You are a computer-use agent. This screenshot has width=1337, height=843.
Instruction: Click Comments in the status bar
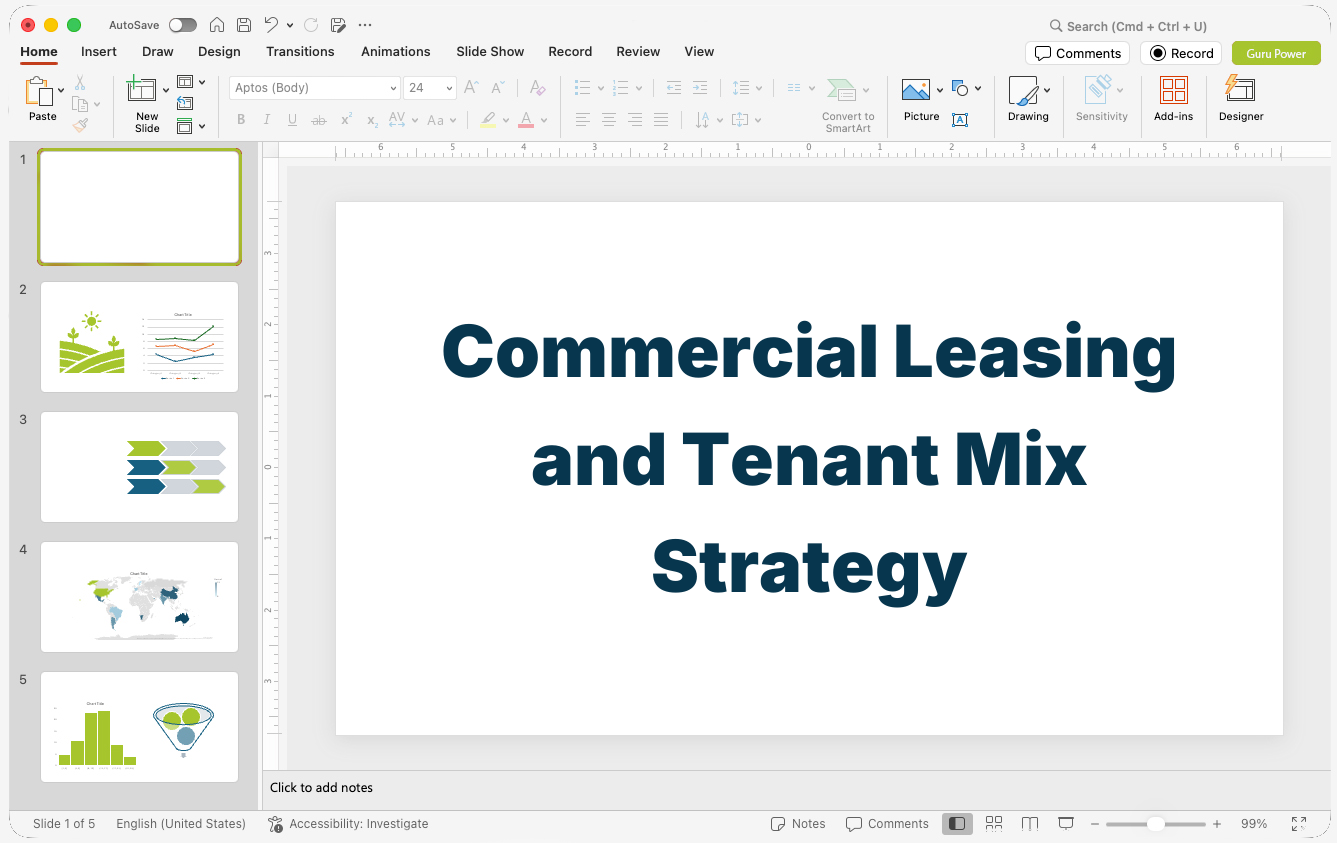pos(887,824)
